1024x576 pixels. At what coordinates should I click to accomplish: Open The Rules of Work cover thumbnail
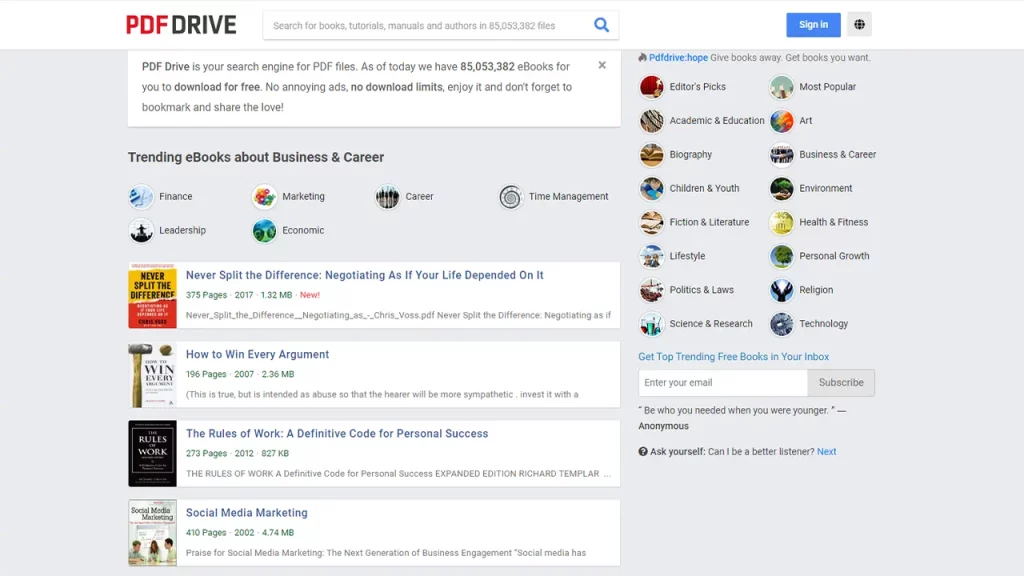click(x=152, y=454)
